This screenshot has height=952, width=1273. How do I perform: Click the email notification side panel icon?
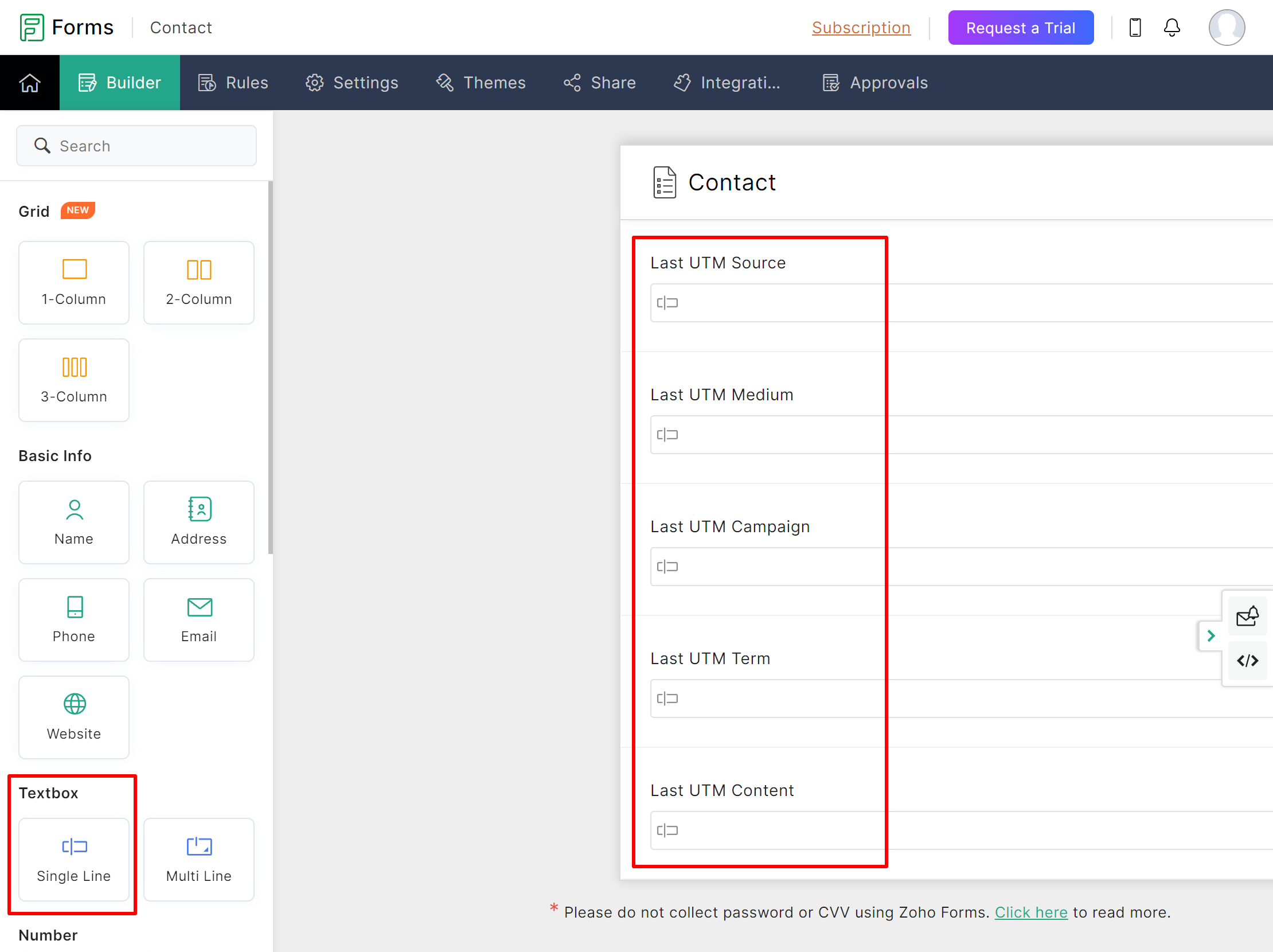coord(1247,617)
